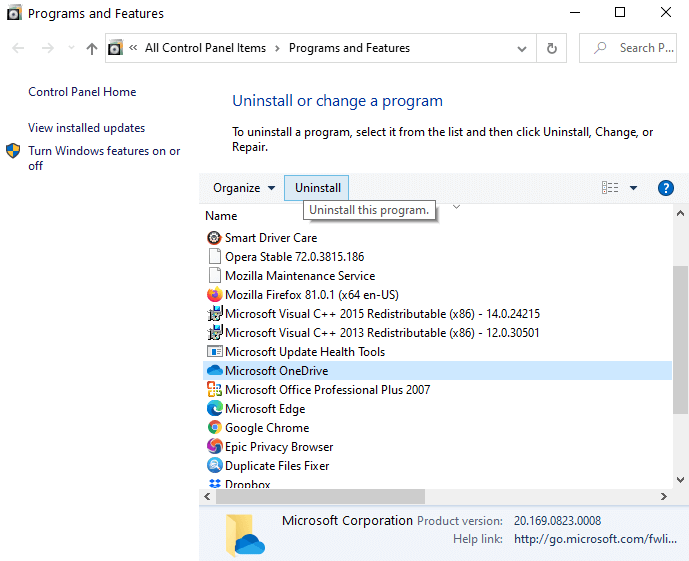Viewport: 689px width, 561px height.
Task: Go up one folder level
Action: [91, 48]
